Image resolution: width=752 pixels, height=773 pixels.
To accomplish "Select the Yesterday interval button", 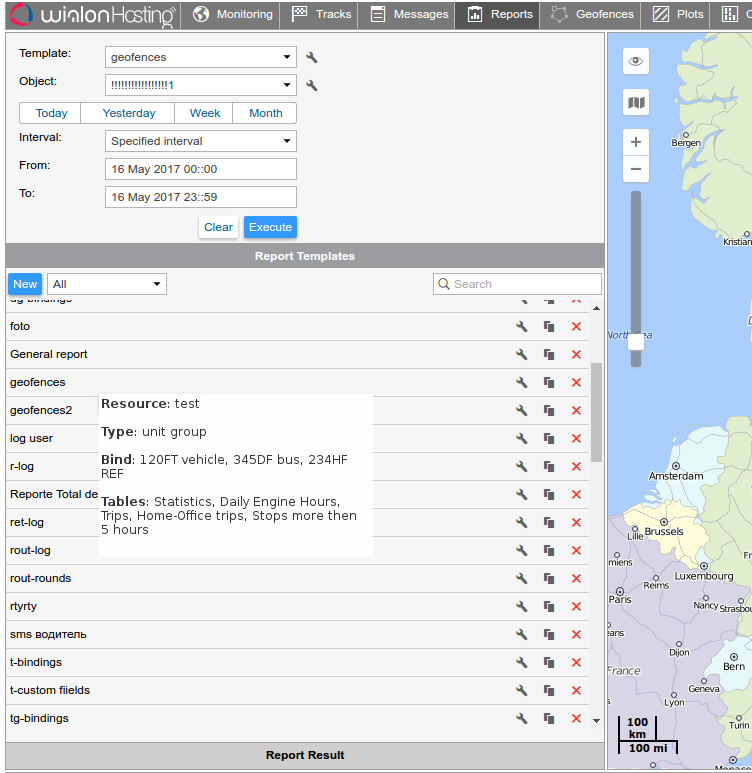I will coord(128,113).
